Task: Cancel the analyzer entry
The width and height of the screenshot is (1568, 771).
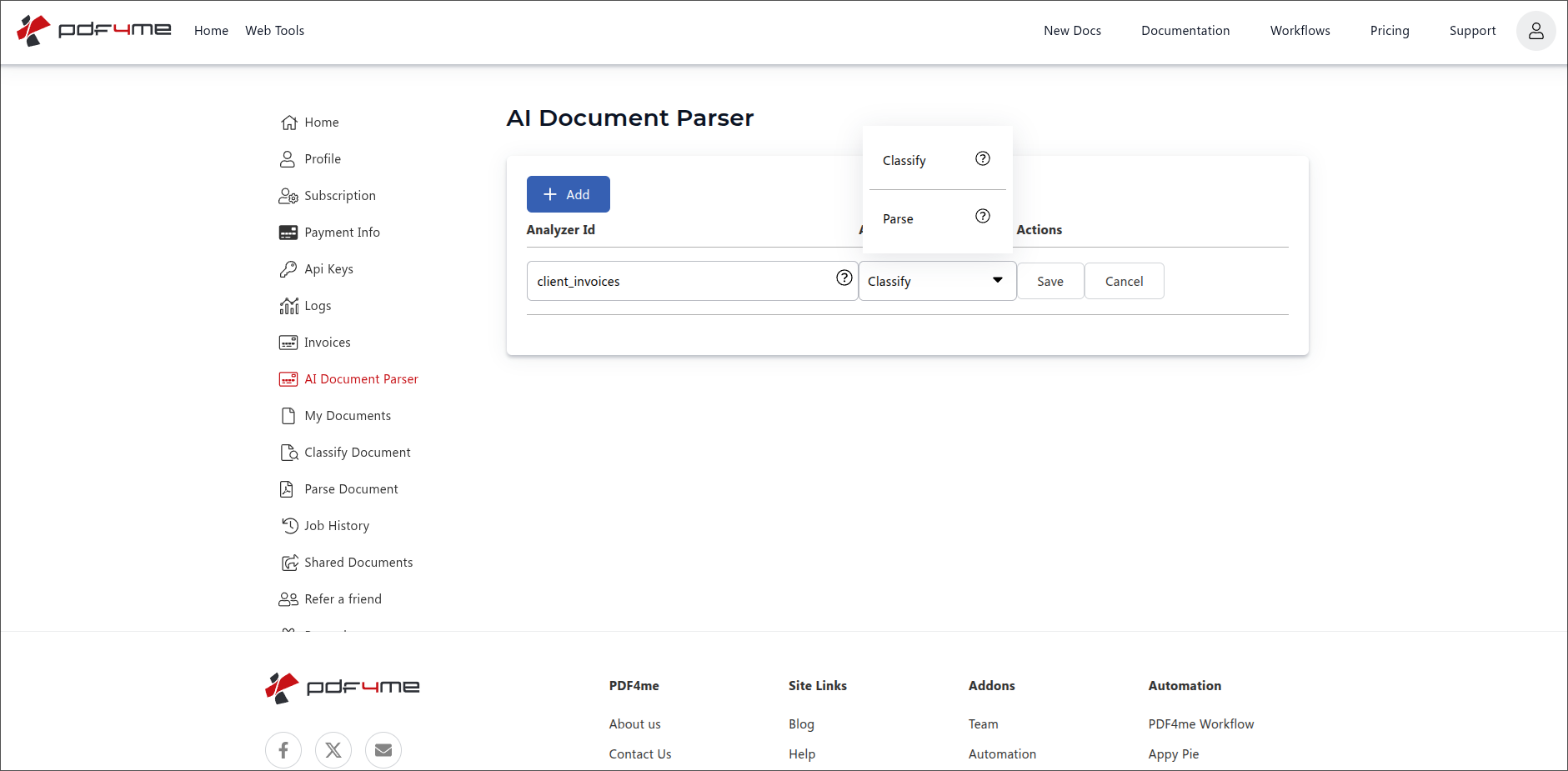Action: 1124,282
